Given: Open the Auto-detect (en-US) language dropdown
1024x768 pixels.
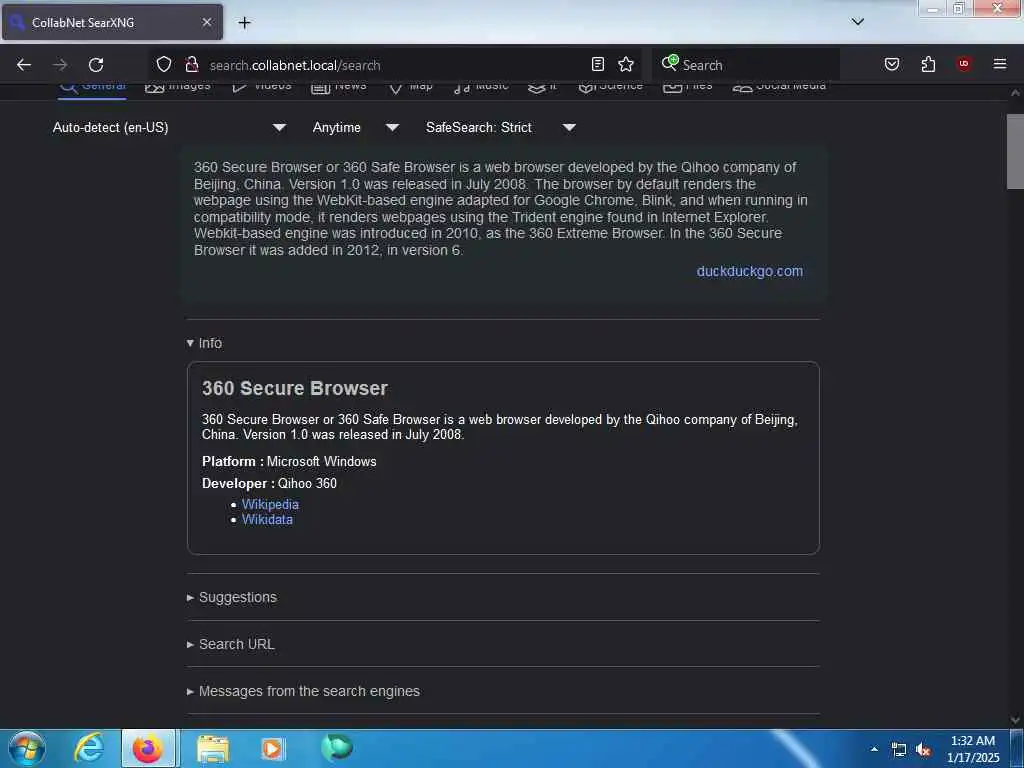Looking at the screenshot, I should (x=169, y=127).
